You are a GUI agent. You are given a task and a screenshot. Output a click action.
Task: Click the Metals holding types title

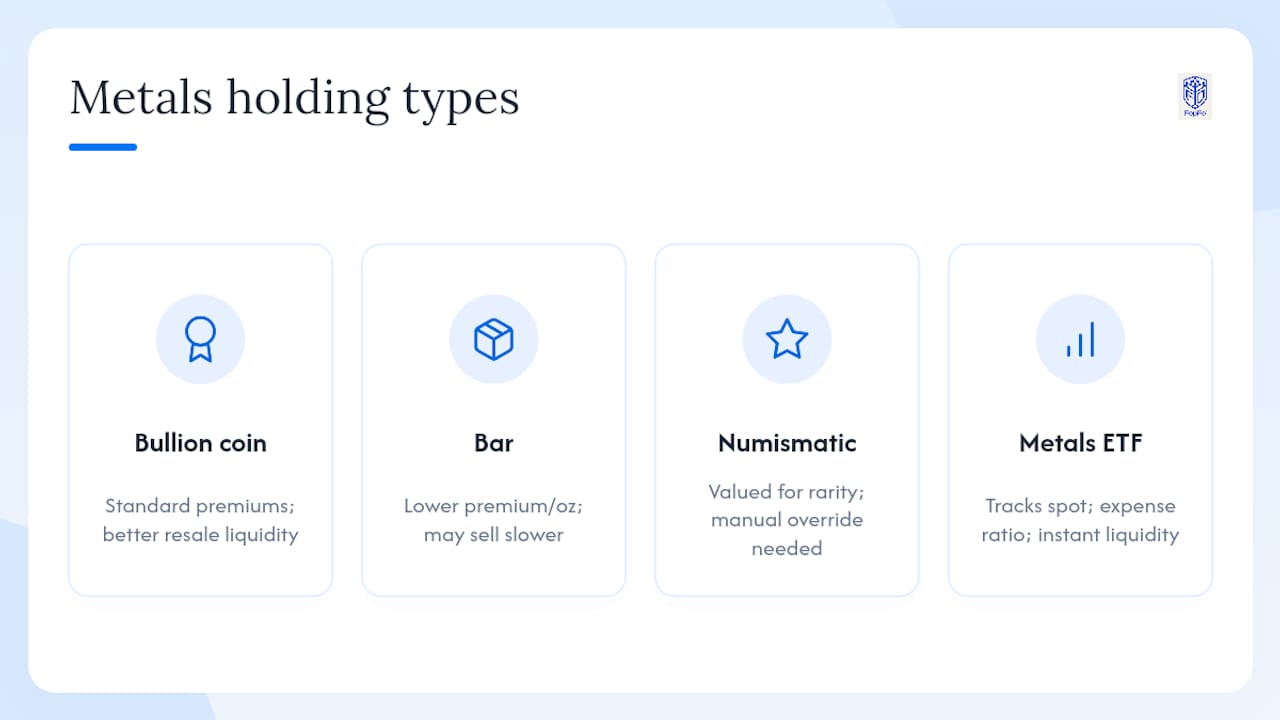tap(294, 99)
